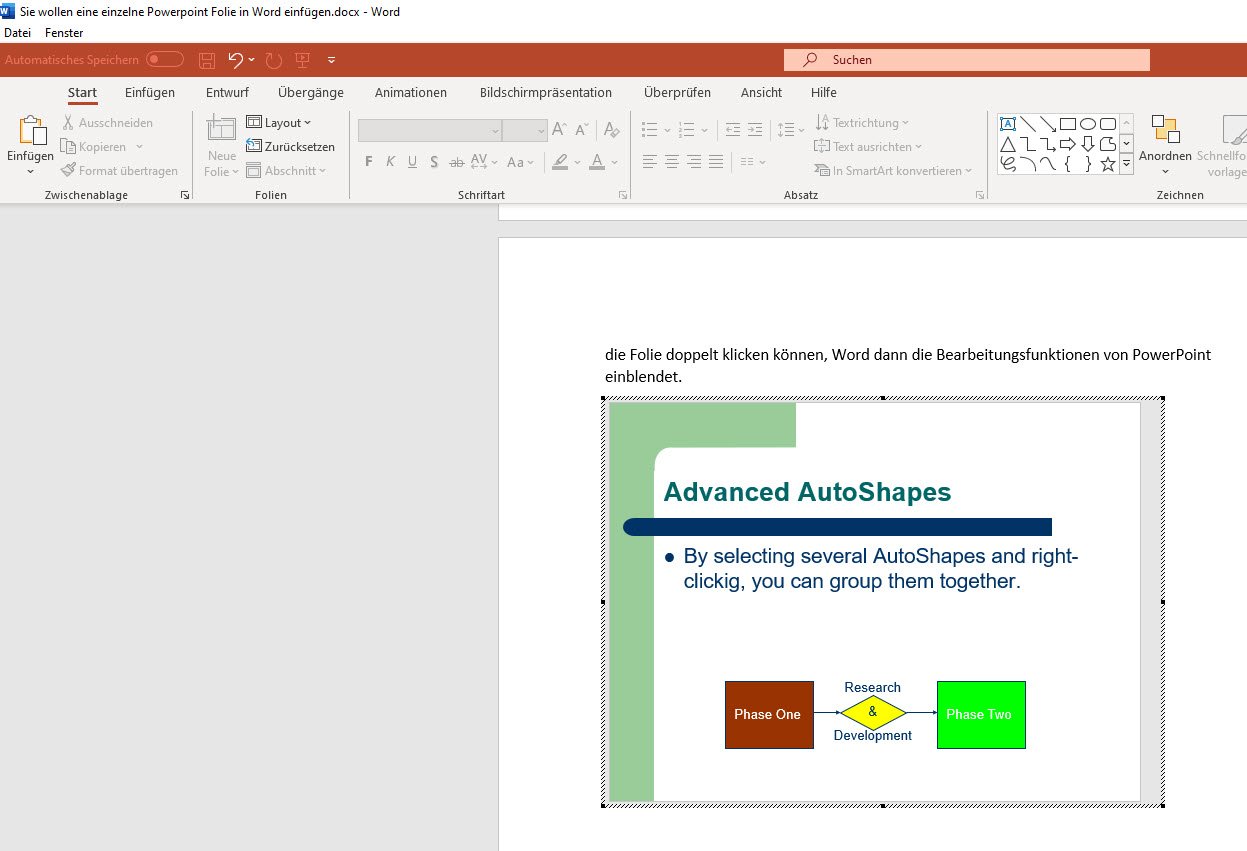1247x851 pixels.
Task: Expand the shapes gallery with More arrow
Action: point(1126,163)
